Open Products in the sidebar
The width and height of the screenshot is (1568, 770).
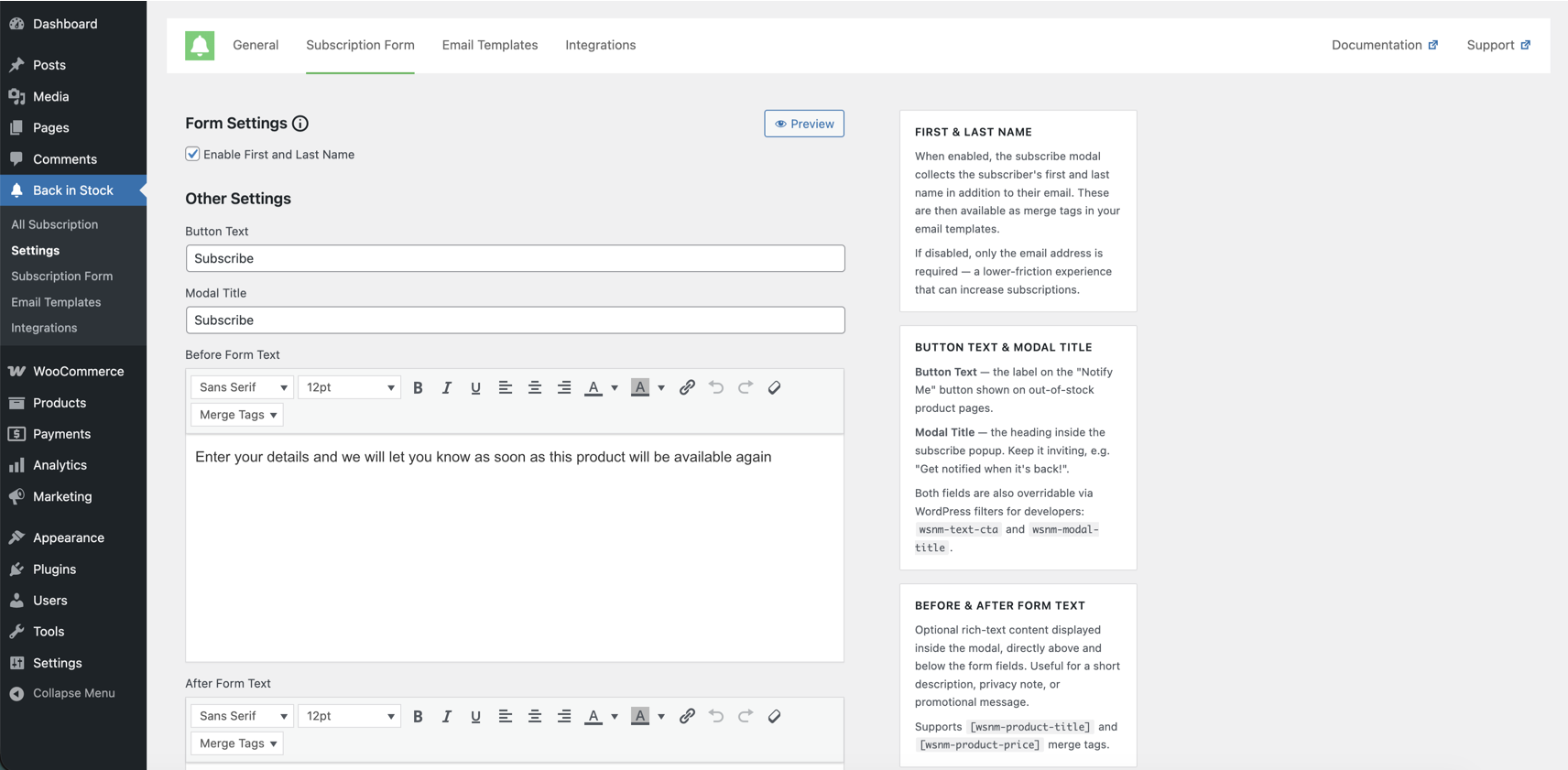pyautogui.click(x=73, y=403)
